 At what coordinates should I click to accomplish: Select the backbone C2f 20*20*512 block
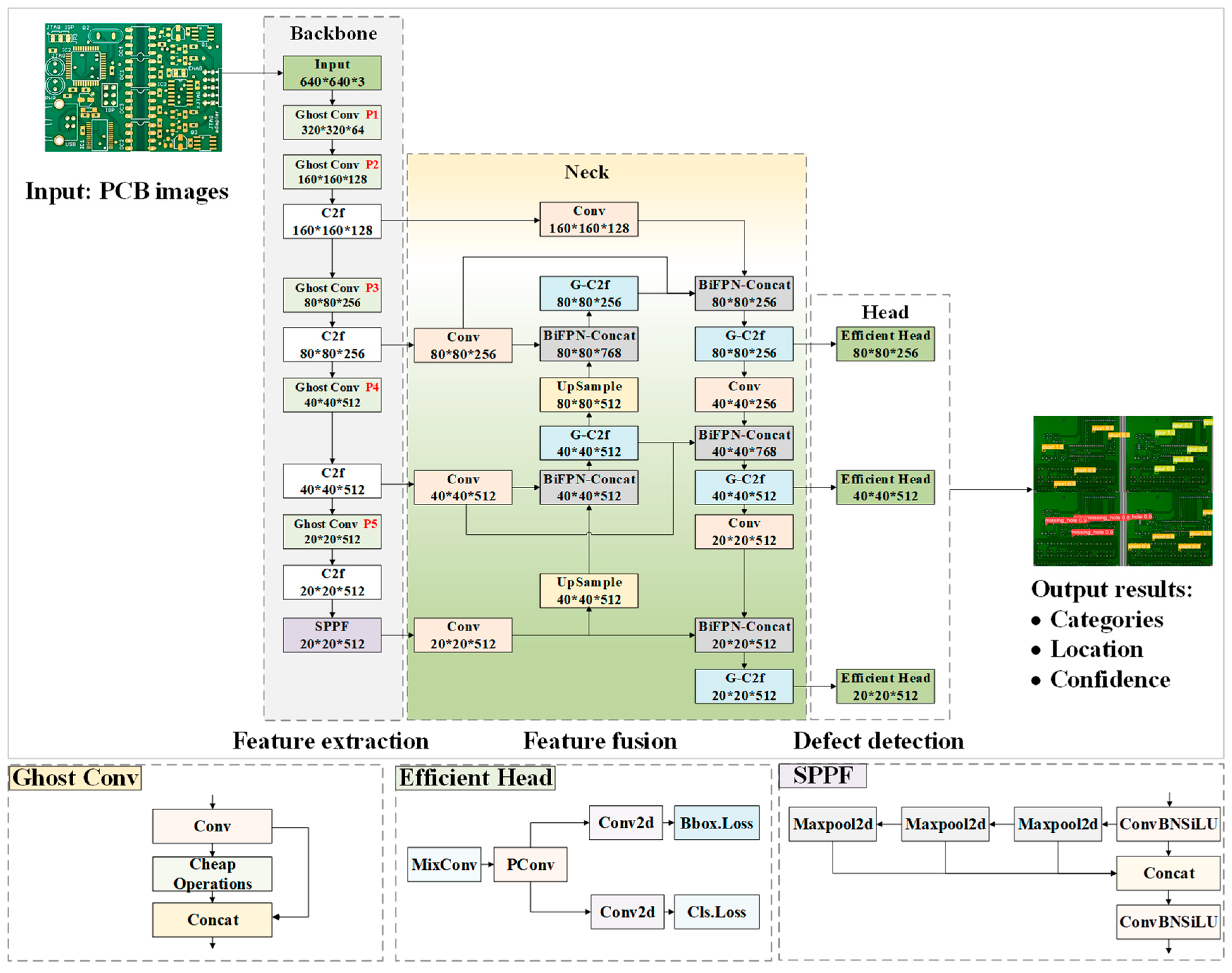point(332,582)
